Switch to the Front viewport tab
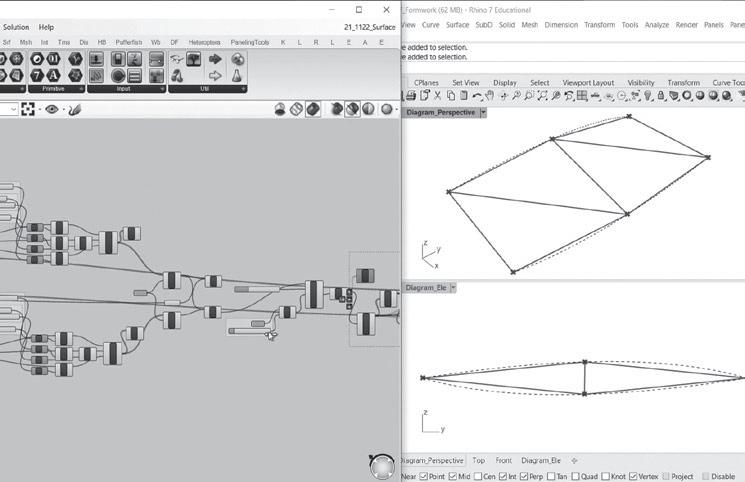 tap(504, 461)
